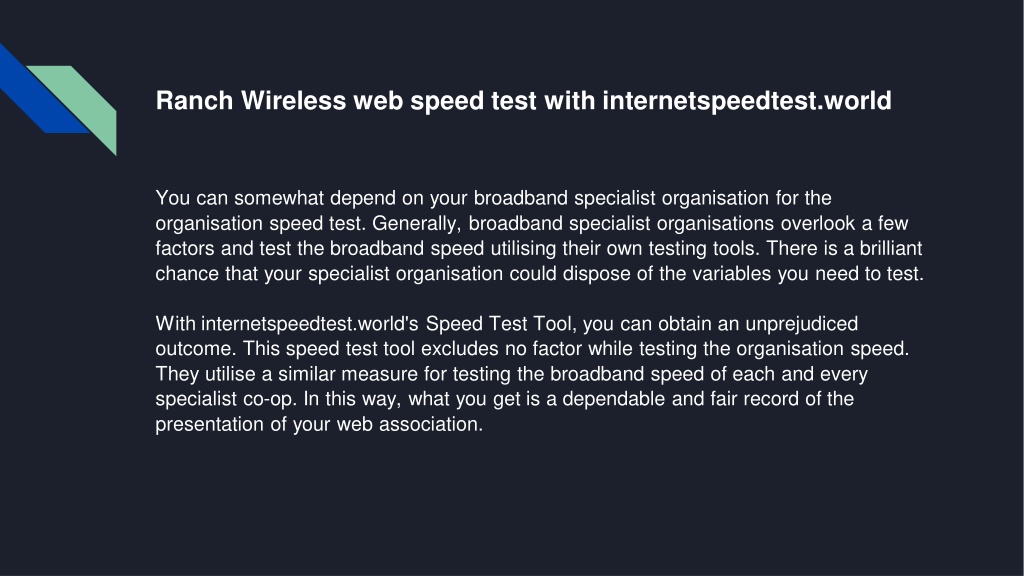
Task: Select the word 'Generally,' in first paragraph
Action: point(417,223)
